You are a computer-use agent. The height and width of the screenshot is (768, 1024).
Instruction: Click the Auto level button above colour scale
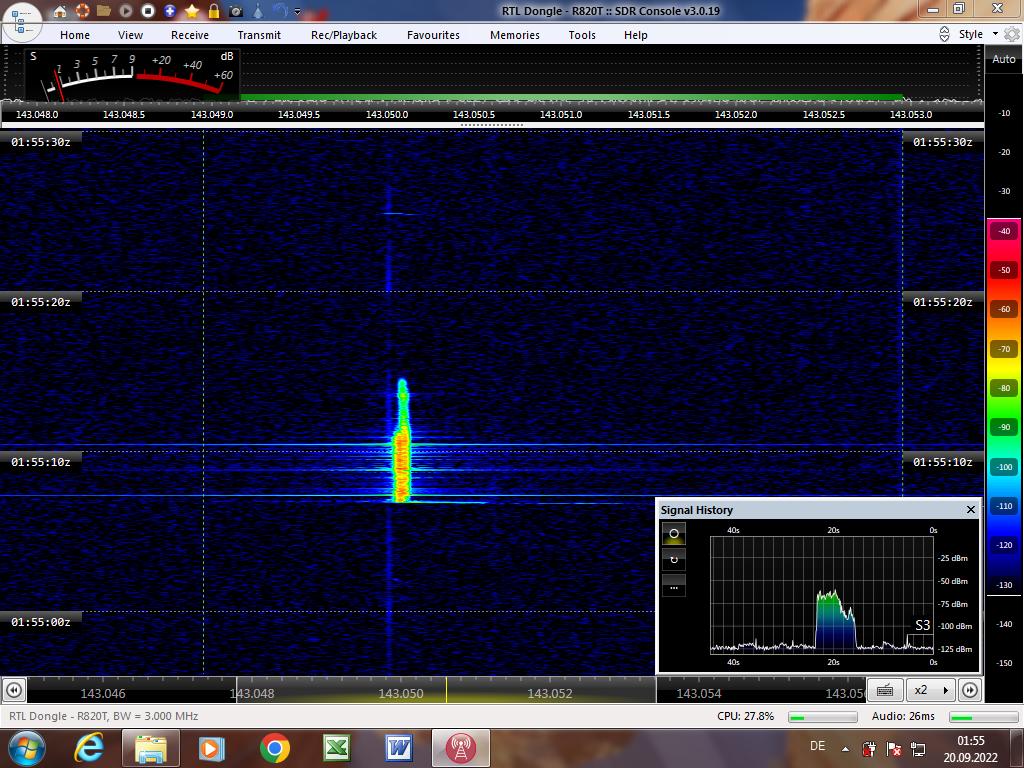(1004, 59)
